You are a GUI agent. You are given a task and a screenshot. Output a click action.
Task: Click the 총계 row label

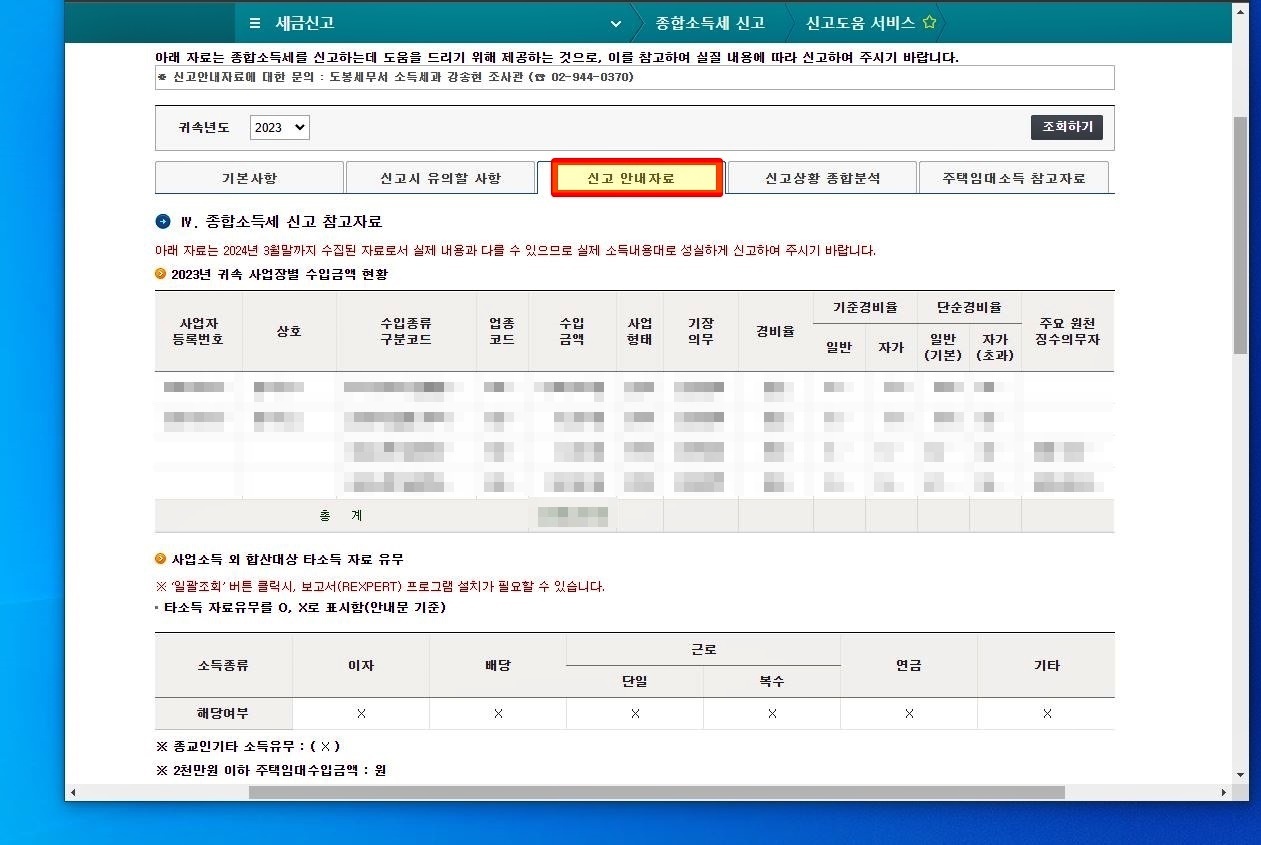[x=341, y=515]
